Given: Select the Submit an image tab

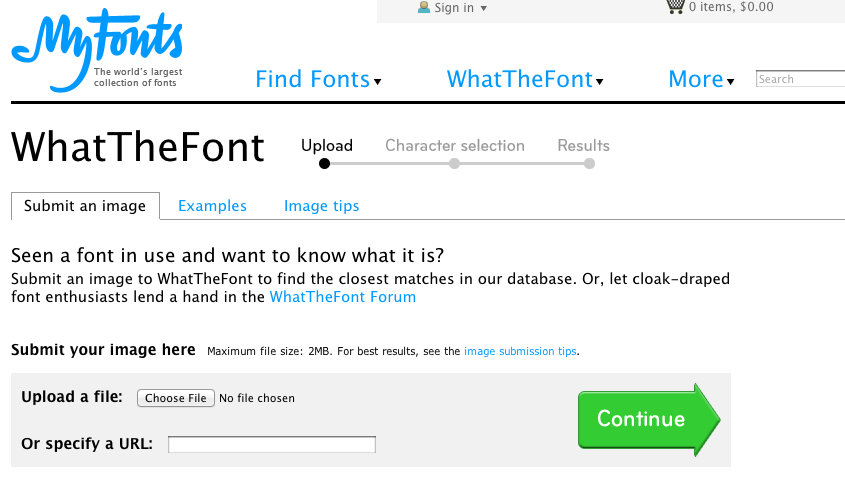Looking at the screenshot, I should pyautogui.click(x=85, y=206).
